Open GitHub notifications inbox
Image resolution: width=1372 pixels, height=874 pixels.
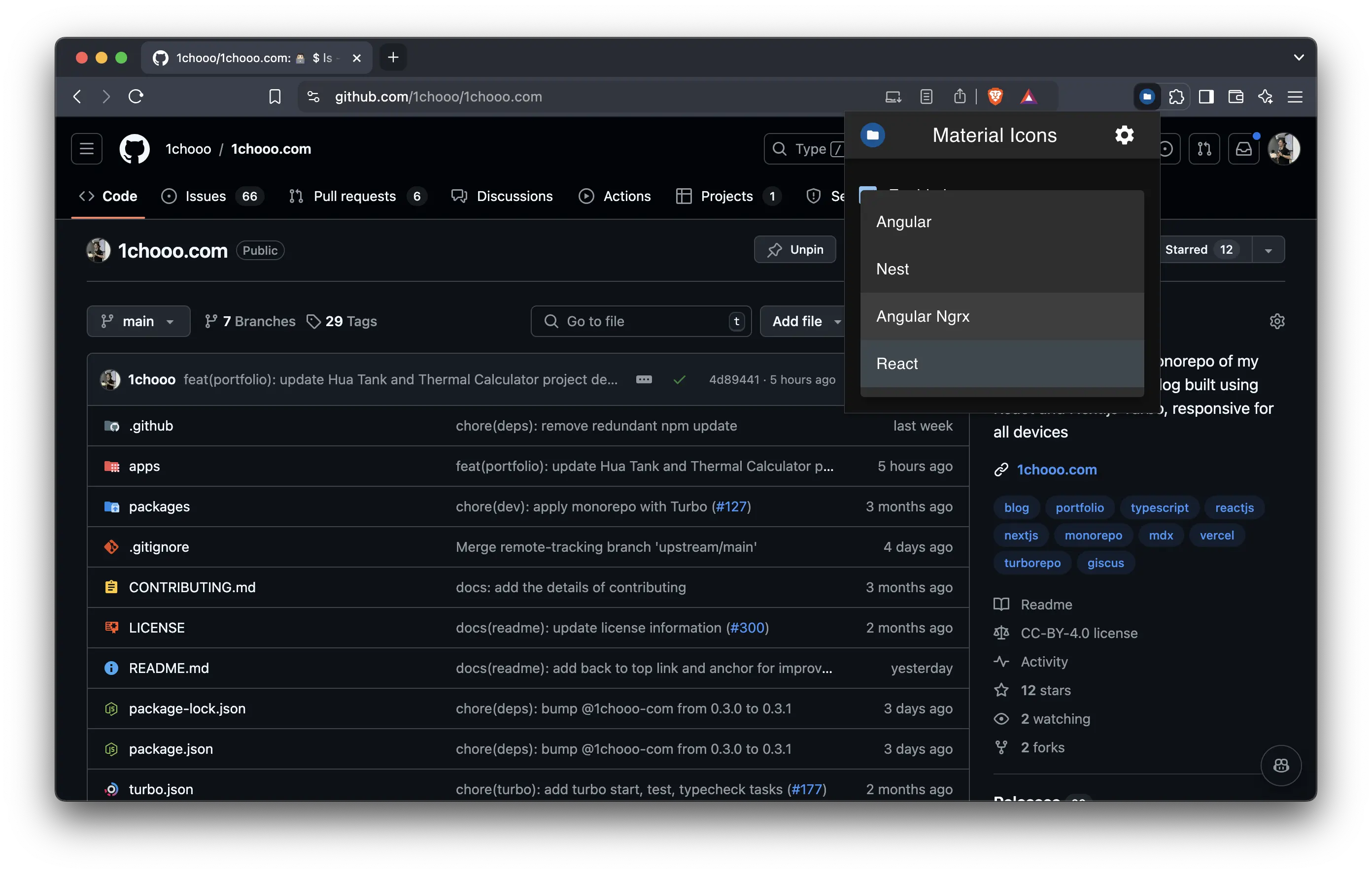click(1243, 149)
